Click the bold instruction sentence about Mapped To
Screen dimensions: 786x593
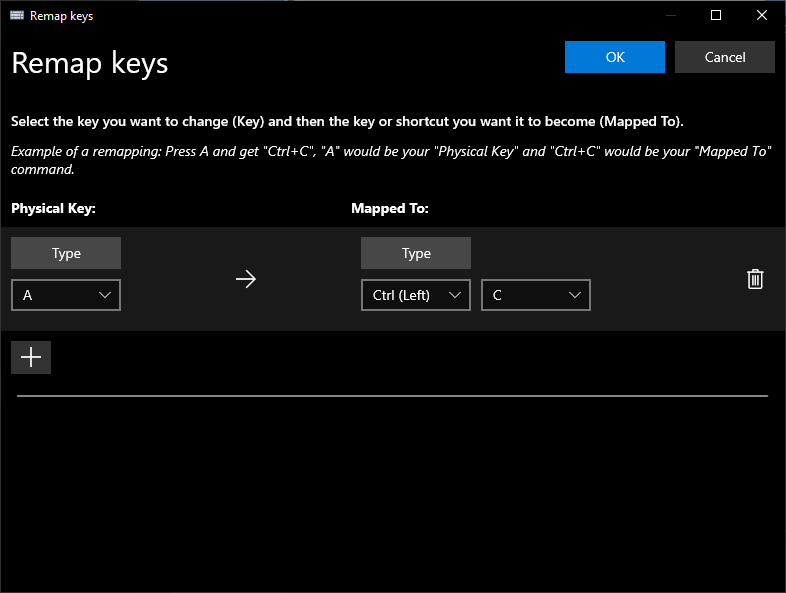347,122
